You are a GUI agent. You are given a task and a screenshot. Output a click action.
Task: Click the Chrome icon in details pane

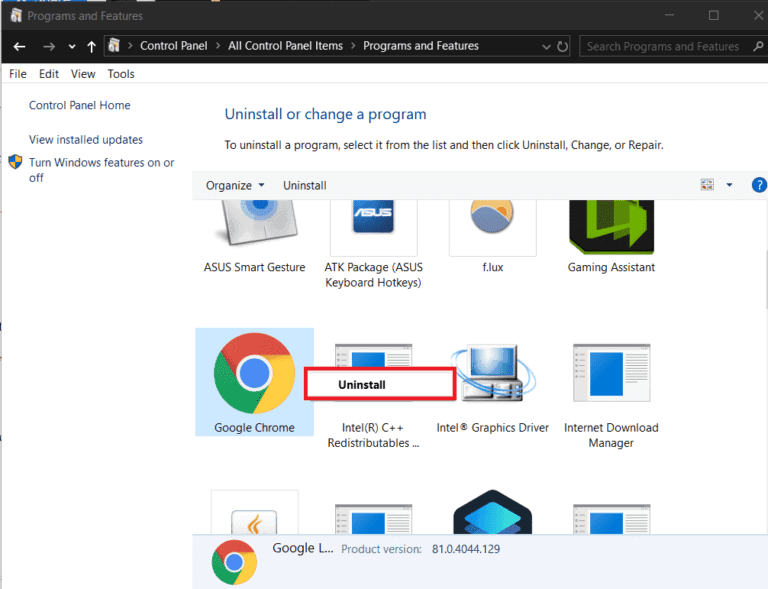234,562
